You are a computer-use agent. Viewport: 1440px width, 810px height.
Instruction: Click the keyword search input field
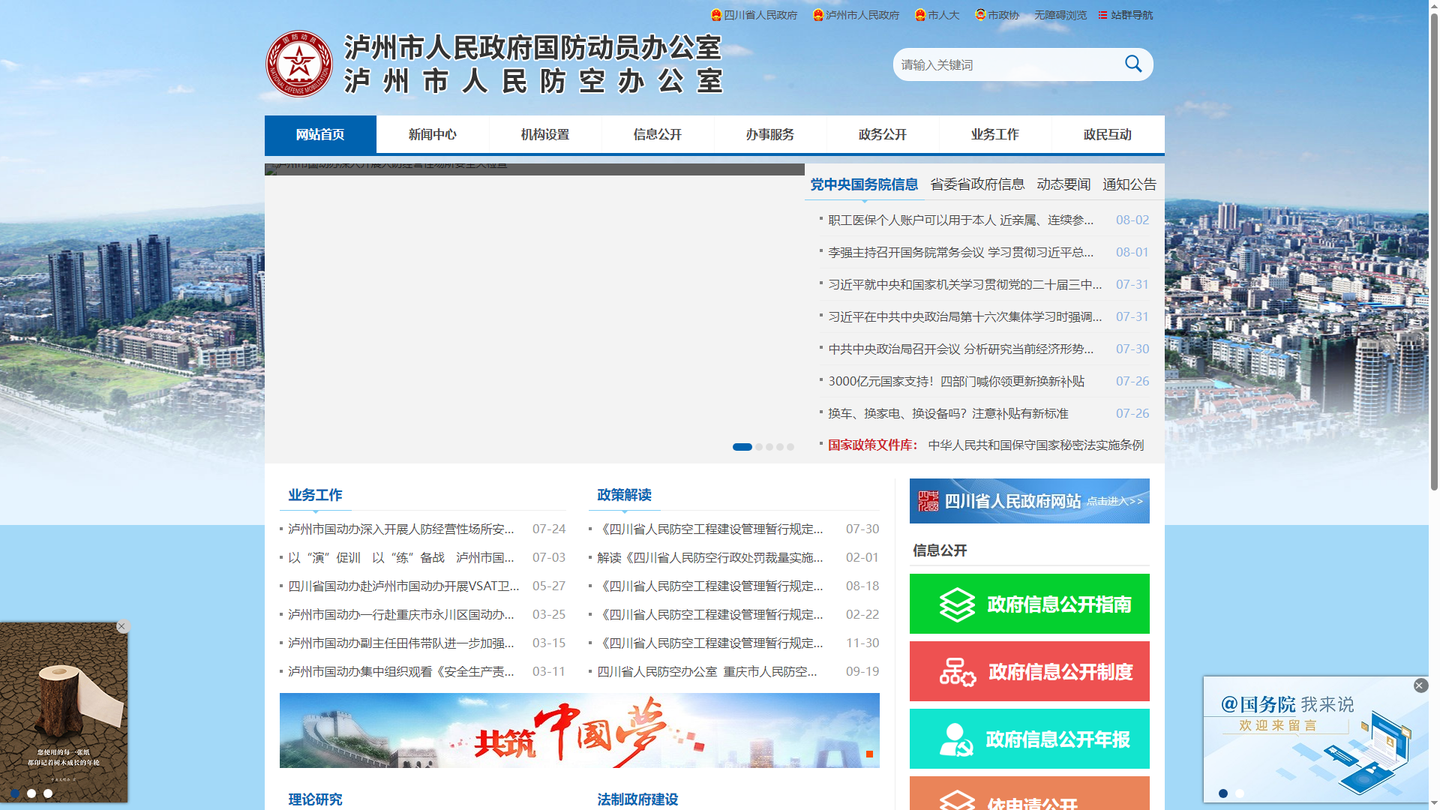1005,64
